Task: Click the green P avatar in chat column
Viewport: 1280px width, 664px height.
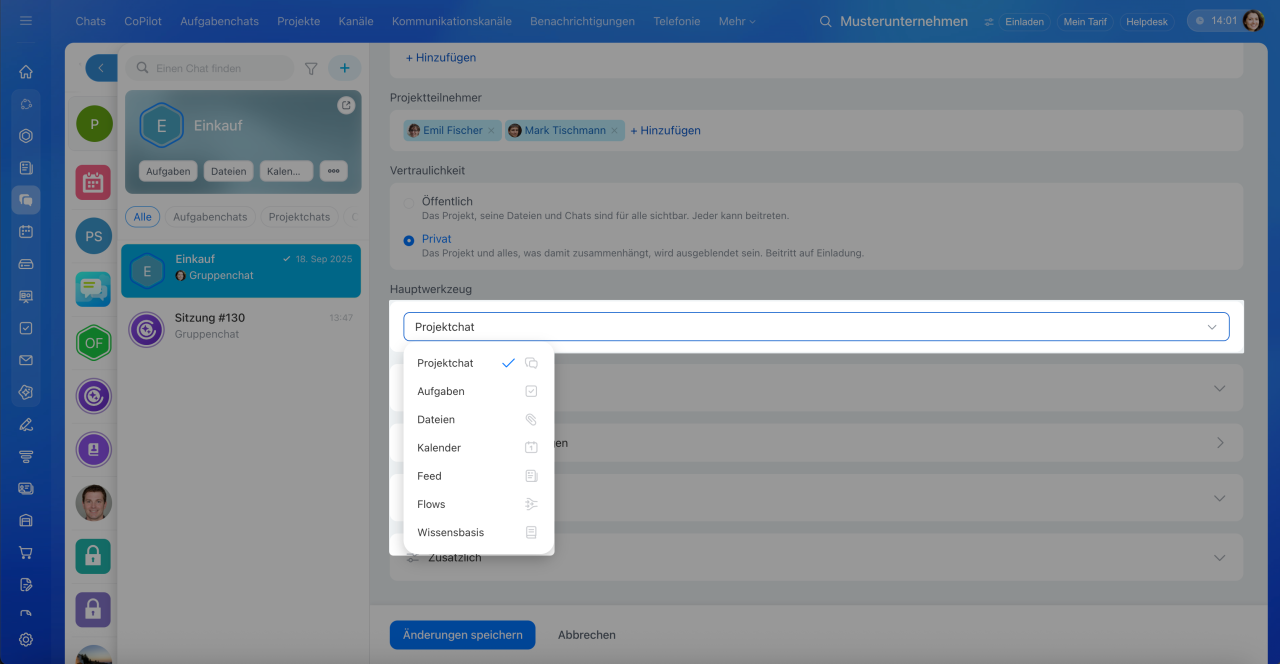Action: [x=94, y=124]
